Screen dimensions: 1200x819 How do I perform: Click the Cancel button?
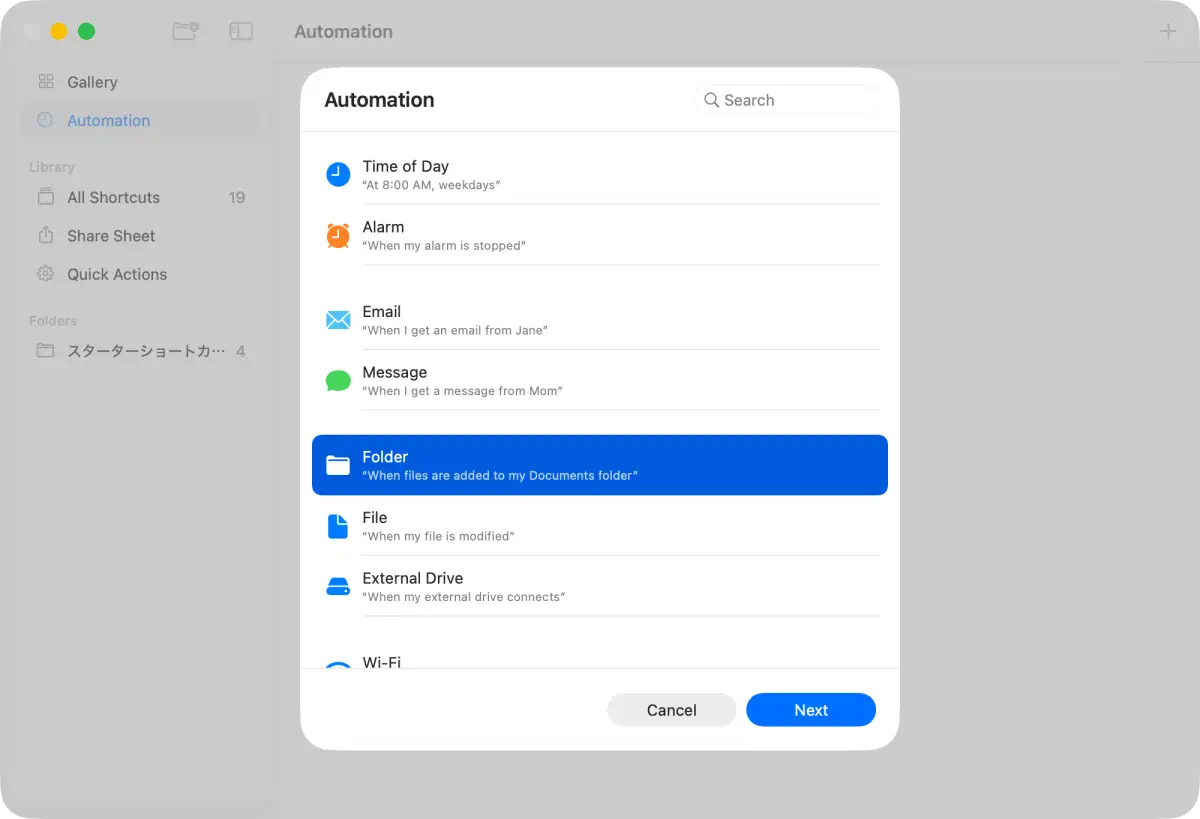(671, 710)
